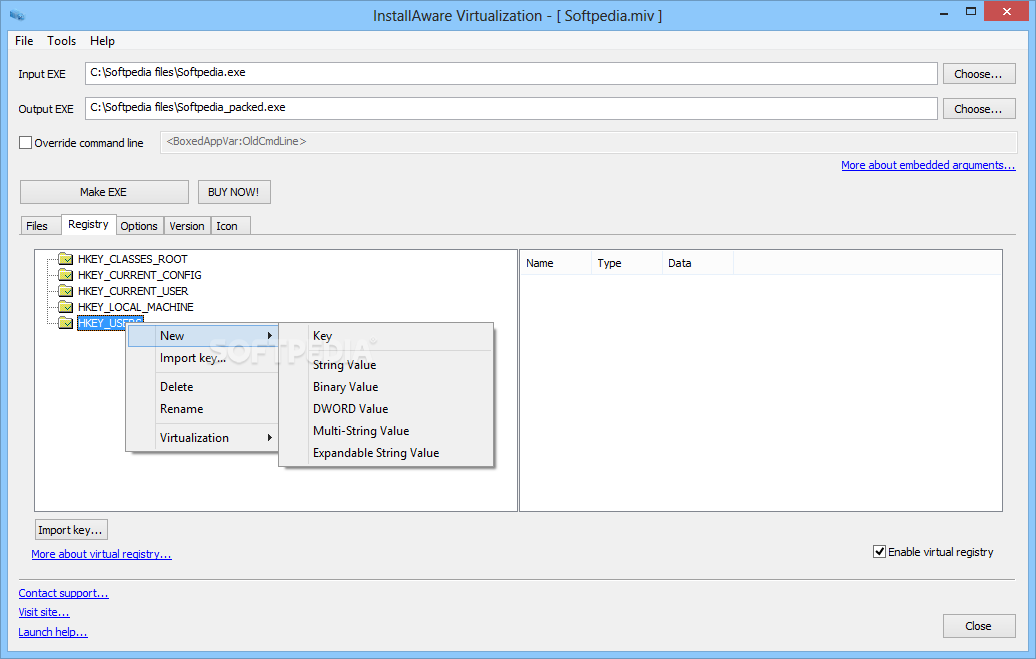Screen dimensions: 1036x659
Task: Click the HKEY_CLASSES_ROOT folder icon
Action: point(65,258)
